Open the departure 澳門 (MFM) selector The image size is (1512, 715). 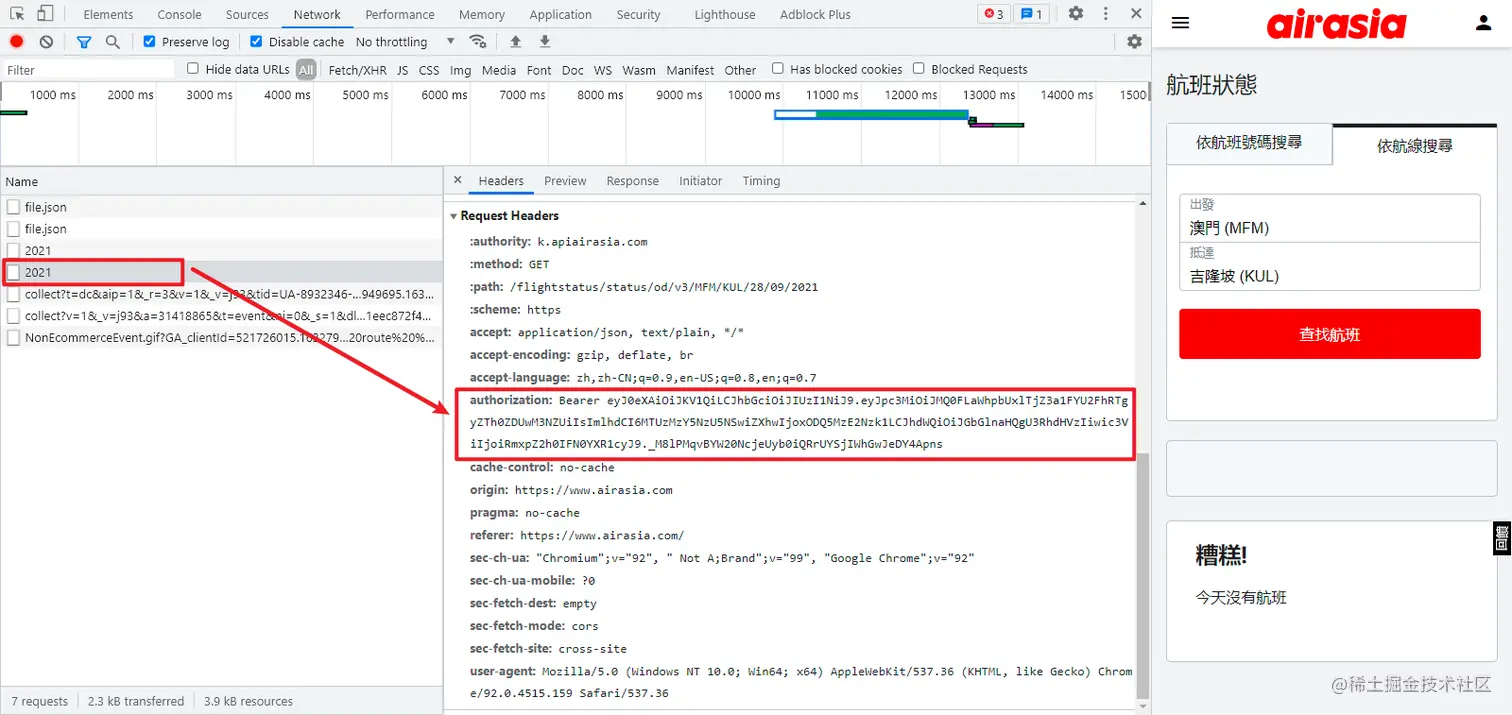(x=1329, y=217)
